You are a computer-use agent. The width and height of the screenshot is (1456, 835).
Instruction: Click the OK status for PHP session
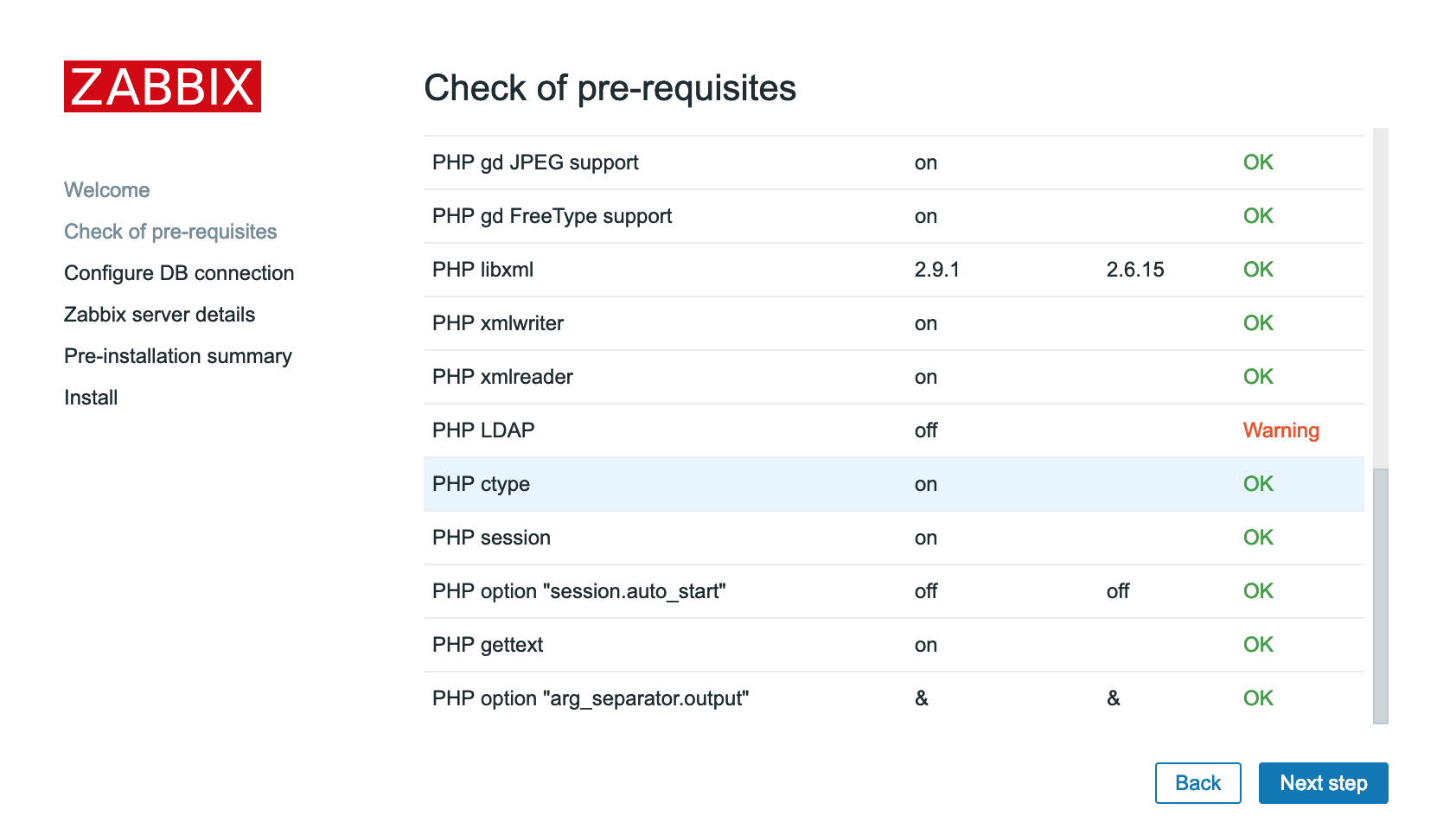[1258, 538]
